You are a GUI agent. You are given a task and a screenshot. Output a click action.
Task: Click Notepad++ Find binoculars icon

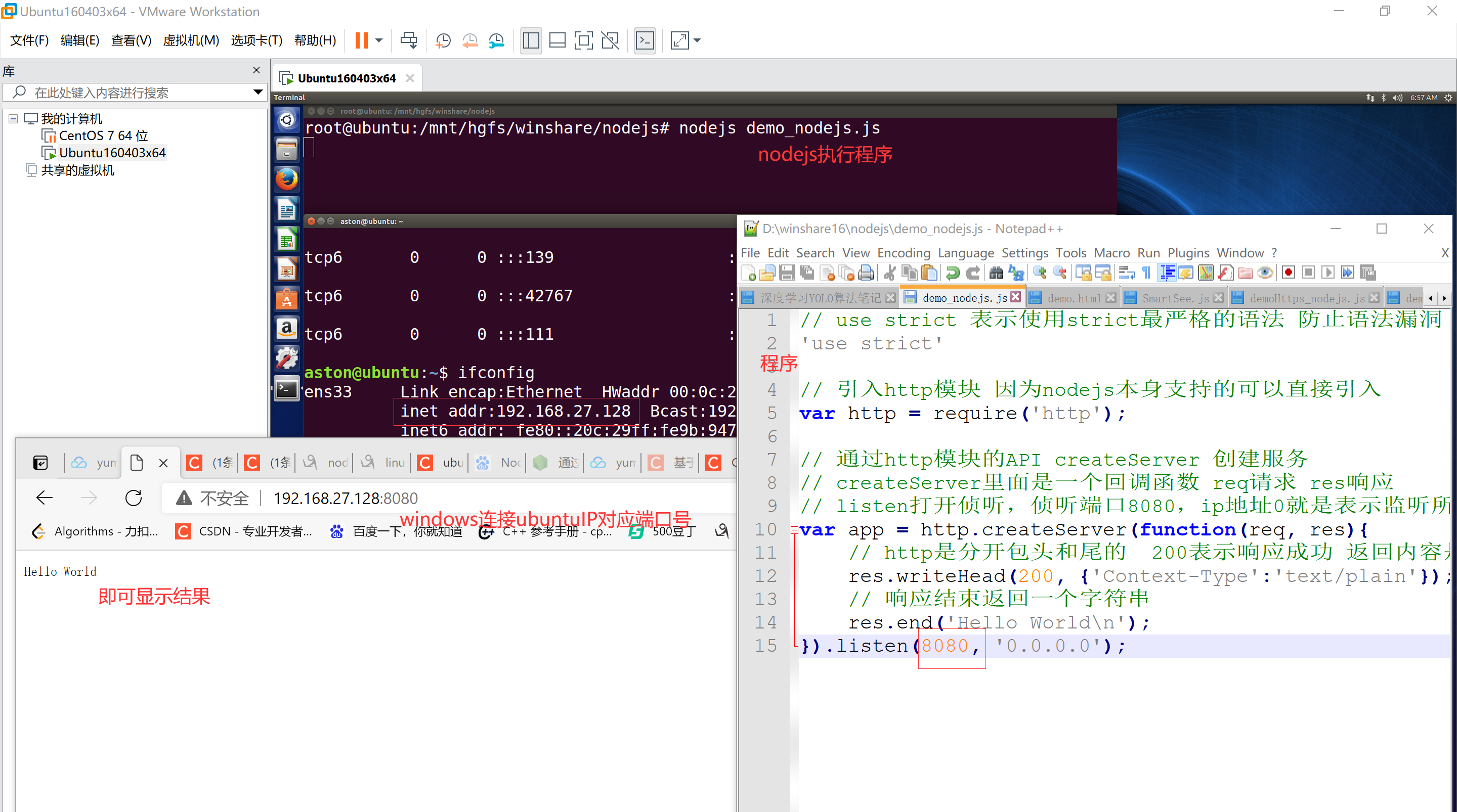pos(996,273)
